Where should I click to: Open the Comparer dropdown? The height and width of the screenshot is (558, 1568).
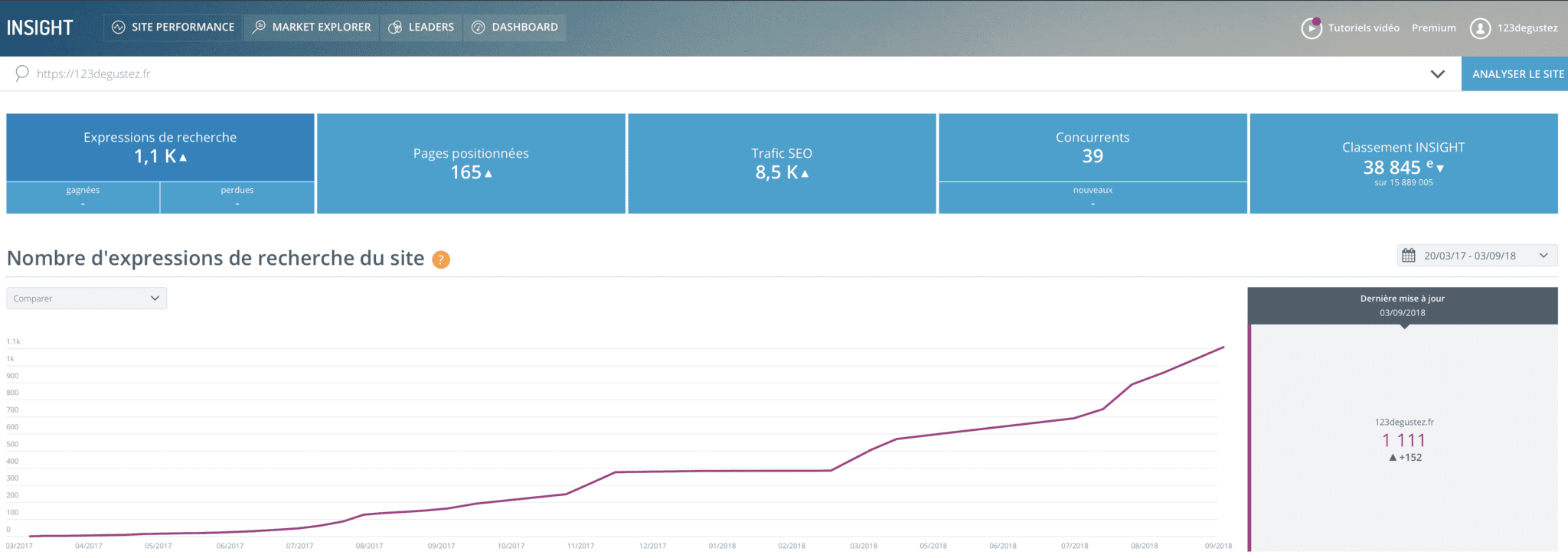[87, 299]
